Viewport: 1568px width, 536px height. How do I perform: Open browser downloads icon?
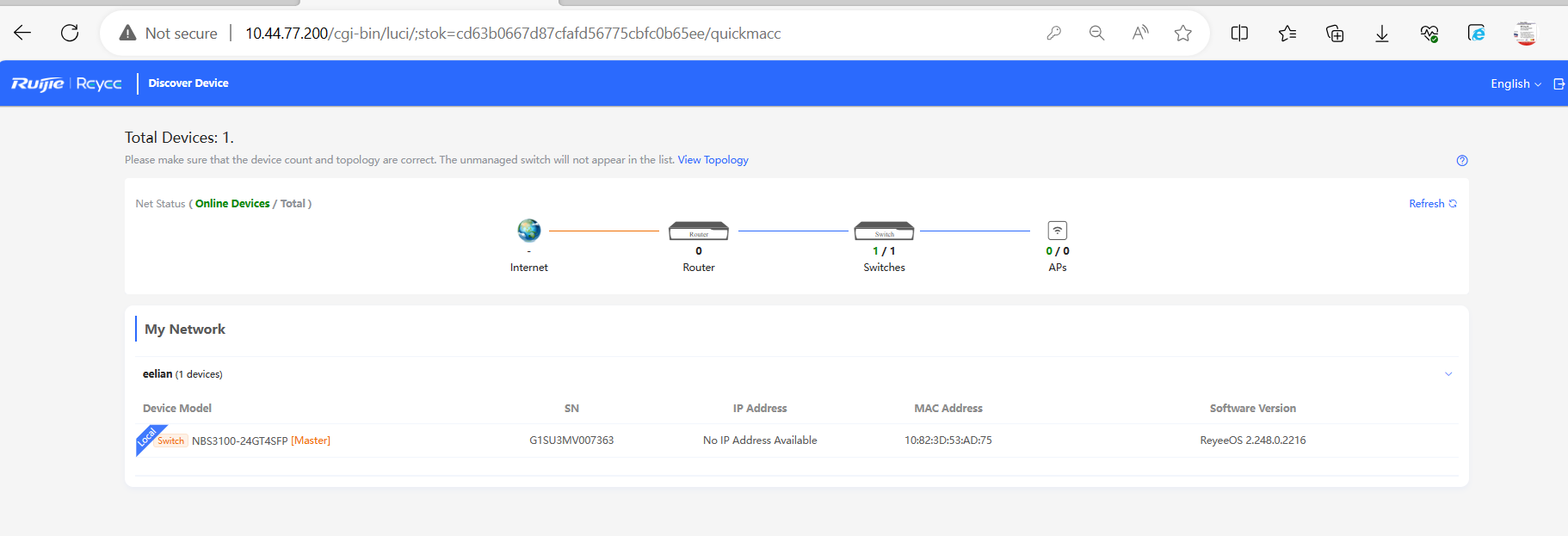tap(1381, 34)
